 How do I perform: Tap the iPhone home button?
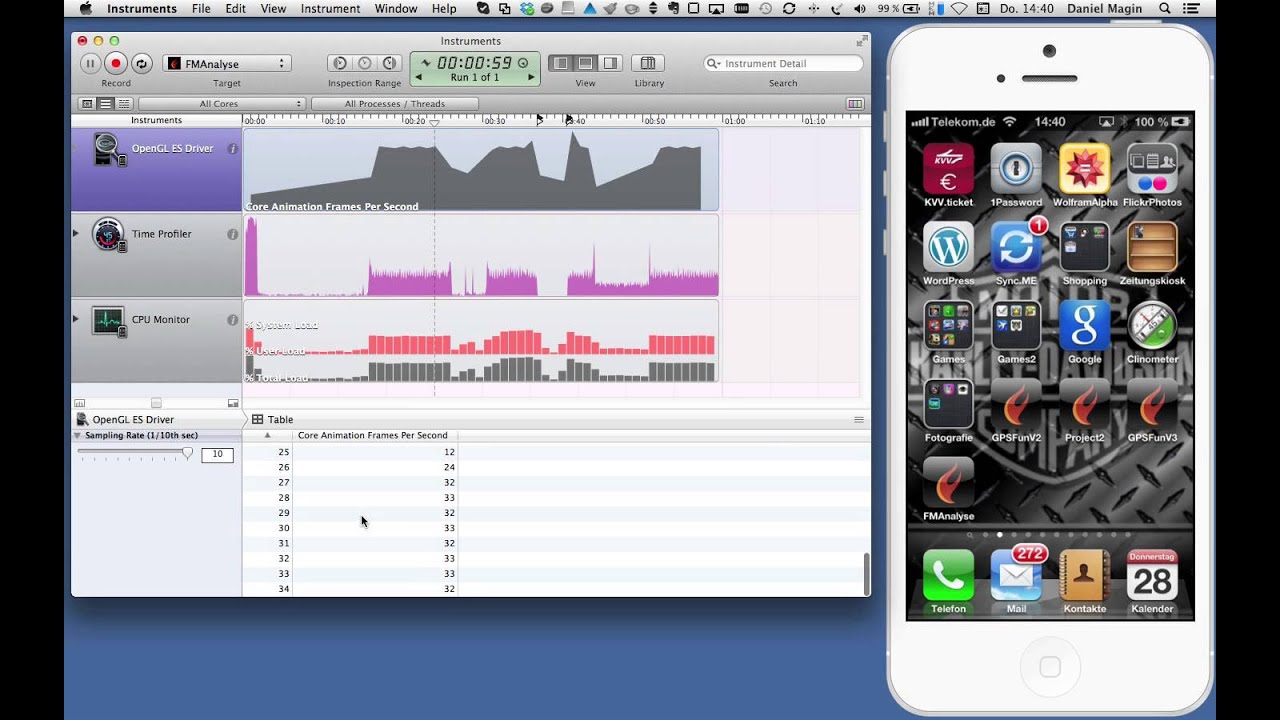1049,667
